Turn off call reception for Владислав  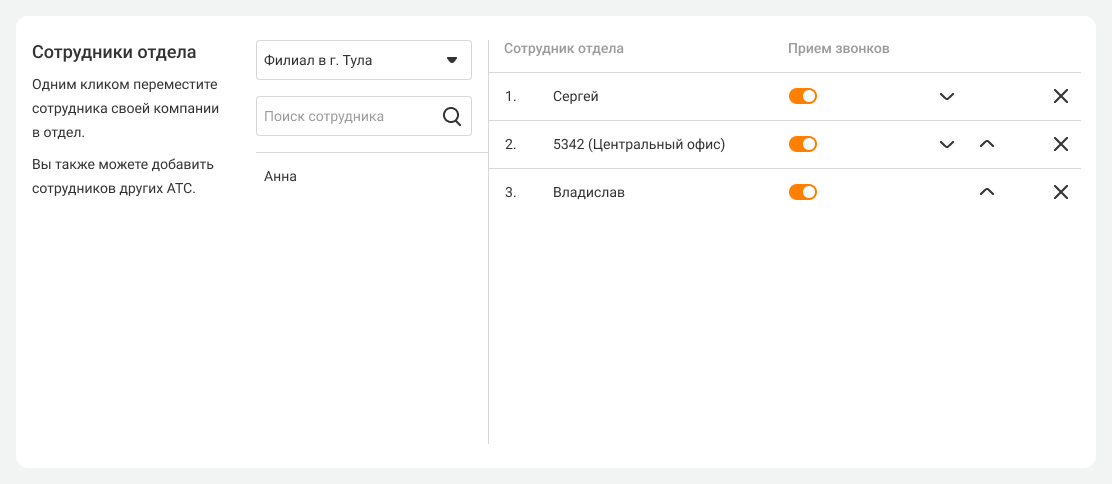(x=803, y=192)
